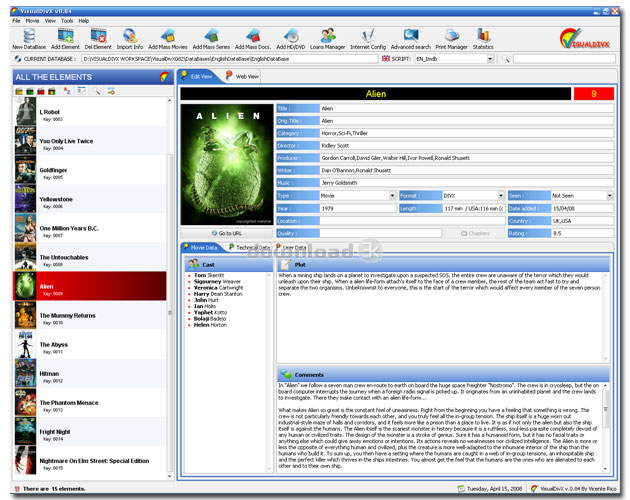Screen dimensions: 630x500
Task: Select You Only Live Twice in list
Action: point(90,141)
